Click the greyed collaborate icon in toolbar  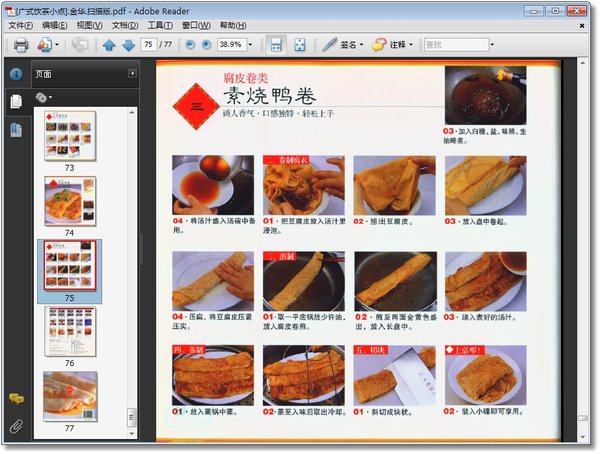point(80,45)
